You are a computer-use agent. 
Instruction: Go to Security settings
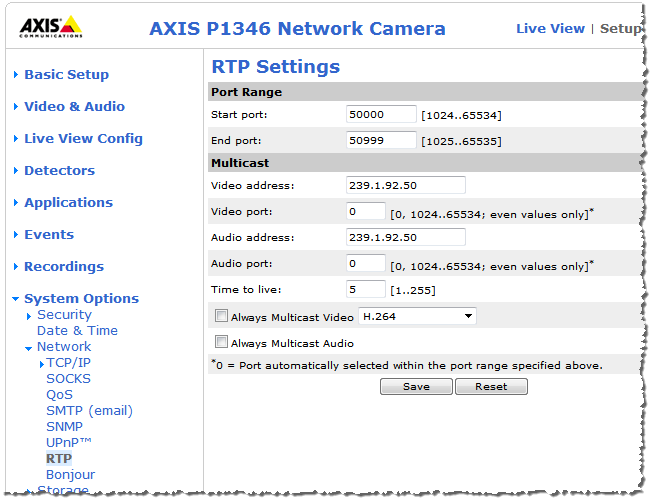(x=65, y=315)
